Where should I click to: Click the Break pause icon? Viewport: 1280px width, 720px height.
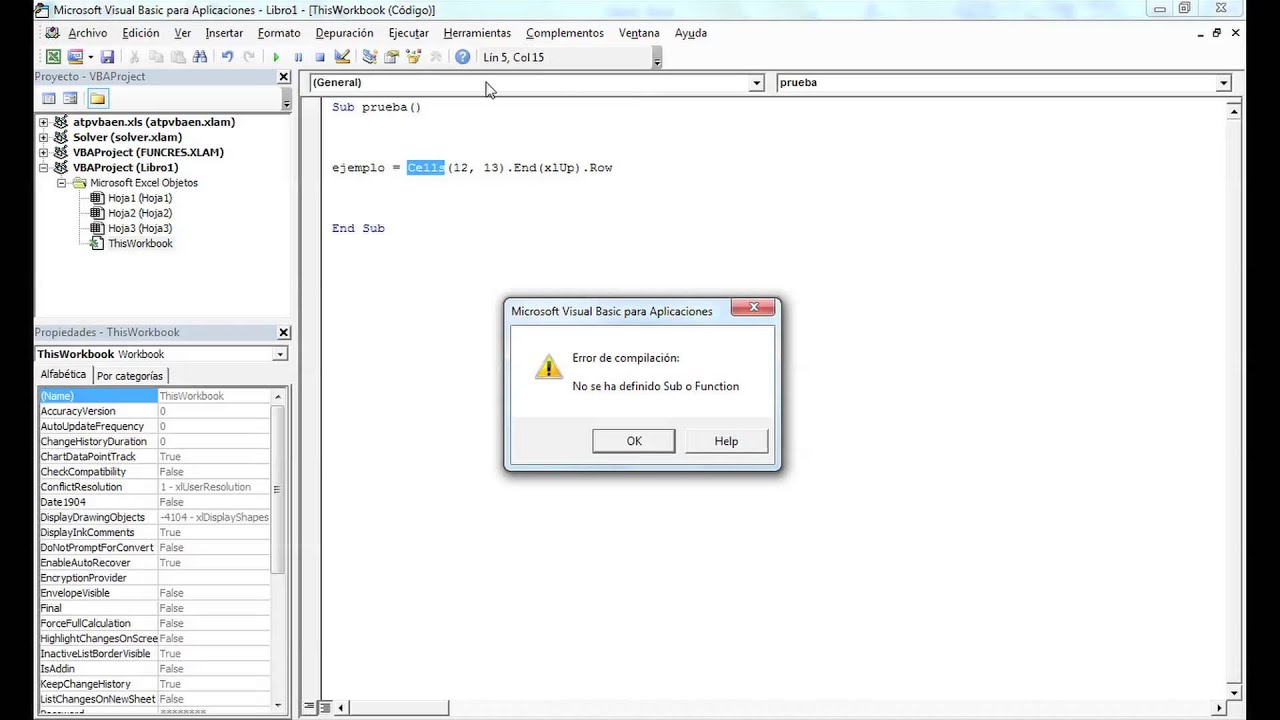(298, 57)
